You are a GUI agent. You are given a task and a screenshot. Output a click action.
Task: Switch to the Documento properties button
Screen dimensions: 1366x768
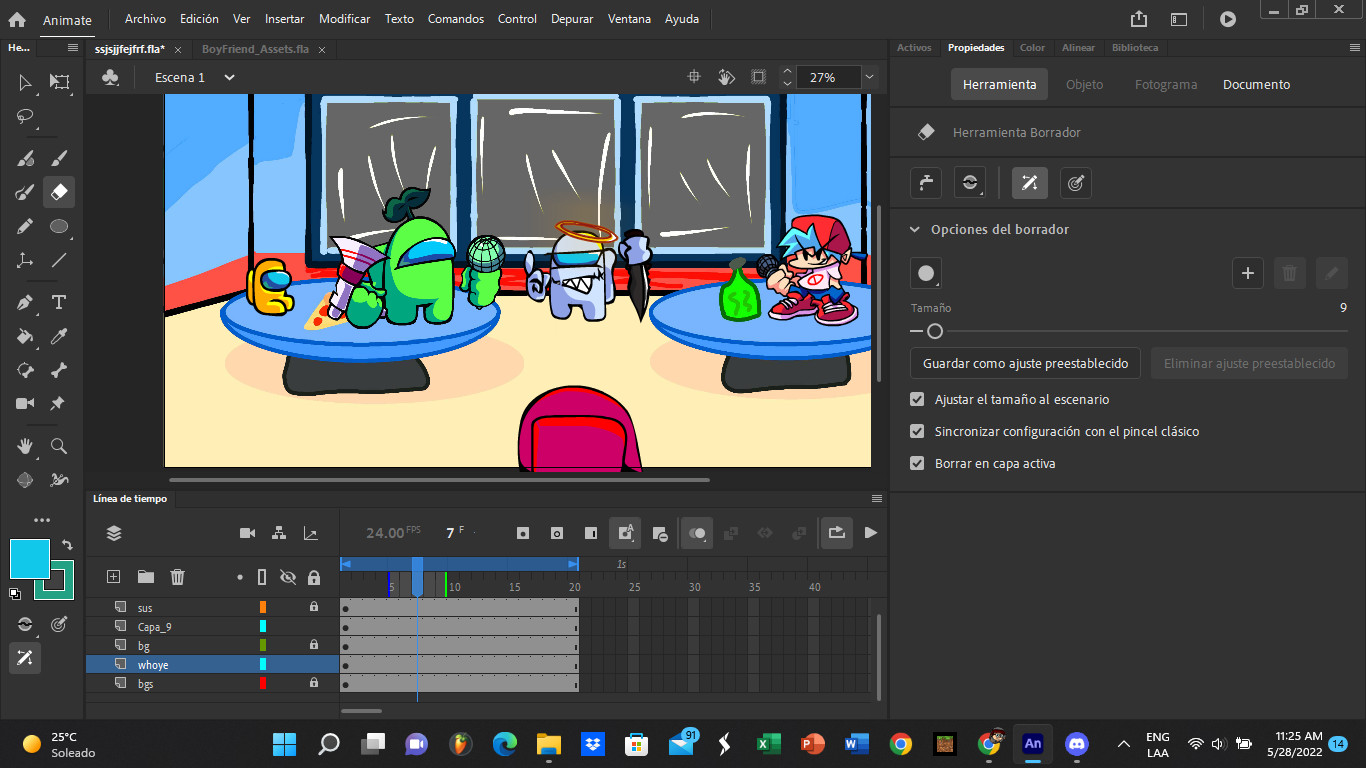(x=1256, y=84)
